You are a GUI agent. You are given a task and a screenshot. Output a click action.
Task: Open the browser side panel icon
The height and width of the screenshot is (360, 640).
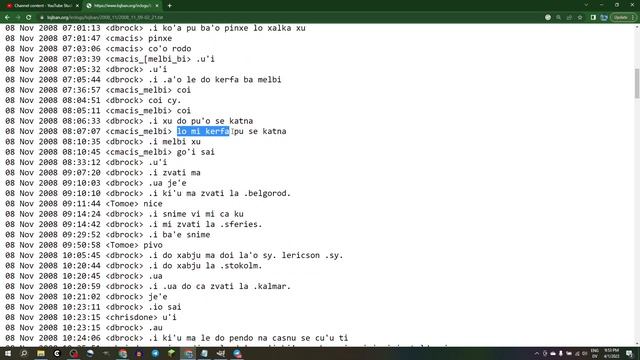pos(593,18)
